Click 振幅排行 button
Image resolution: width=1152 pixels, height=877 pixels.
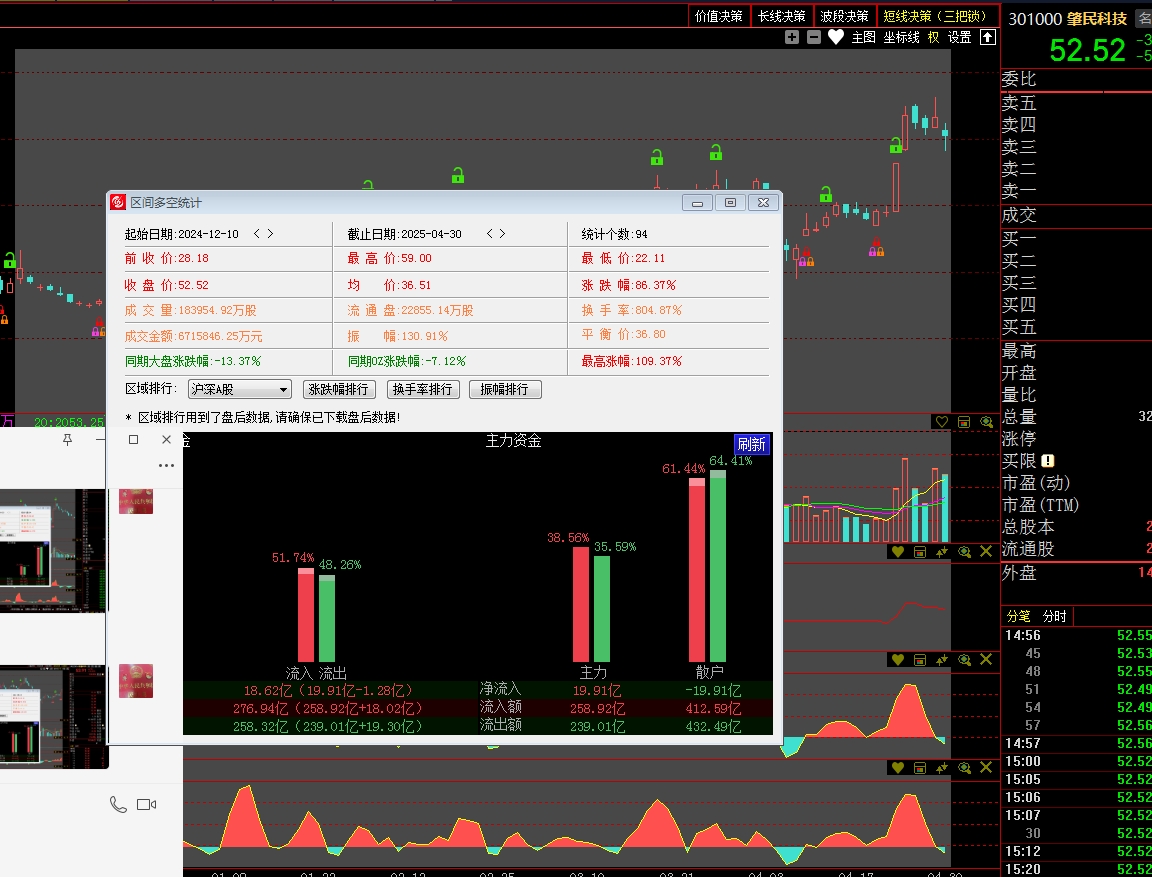[x=505, y=389]
